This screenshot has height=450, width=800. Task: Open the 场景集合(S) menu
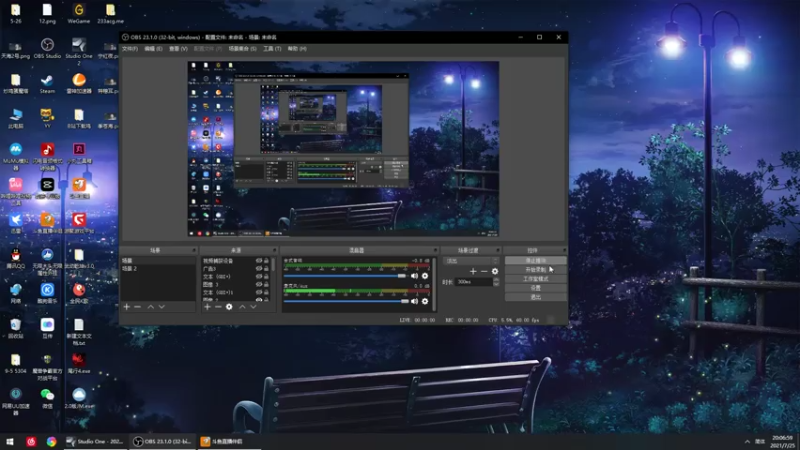point(242,49)
